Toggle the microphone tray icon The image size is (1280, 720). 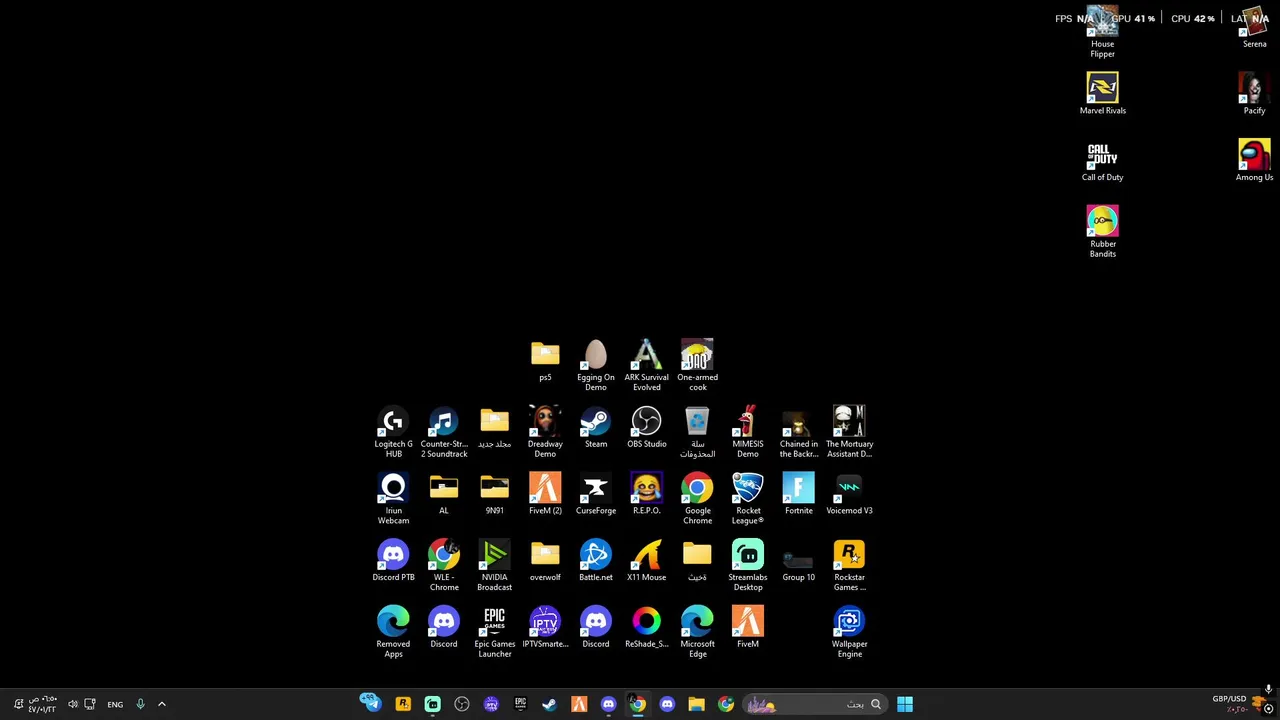pos(140,704)
